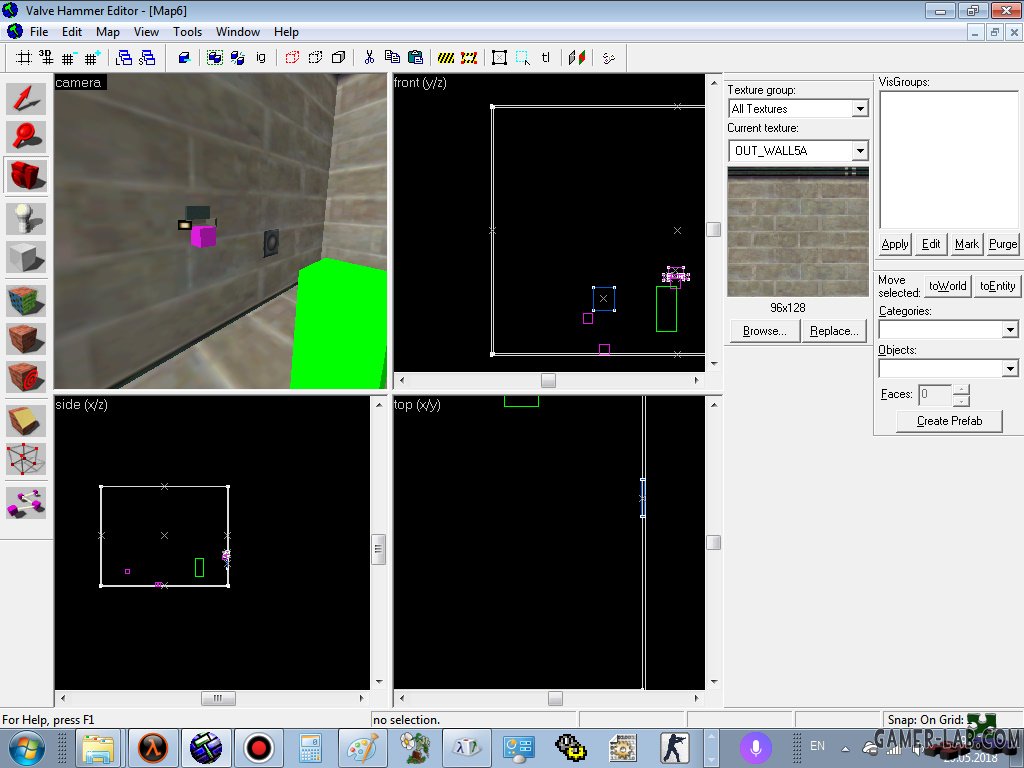
Task: Toggle the 3D grid display
Action: click(x=46, y=58)
